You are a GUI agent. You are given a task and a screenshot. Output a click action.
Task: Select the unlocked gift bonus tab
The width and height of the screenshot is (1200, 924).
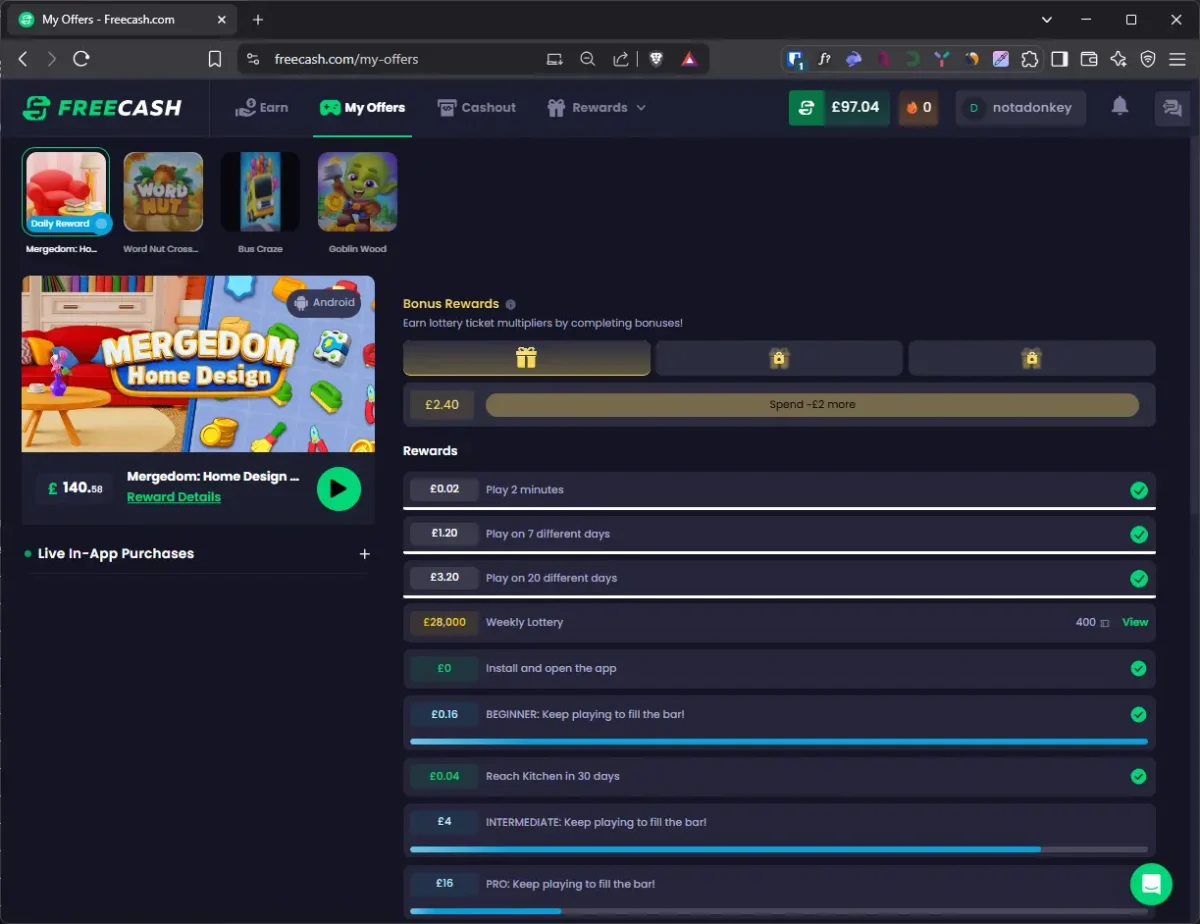click(527, 358)
